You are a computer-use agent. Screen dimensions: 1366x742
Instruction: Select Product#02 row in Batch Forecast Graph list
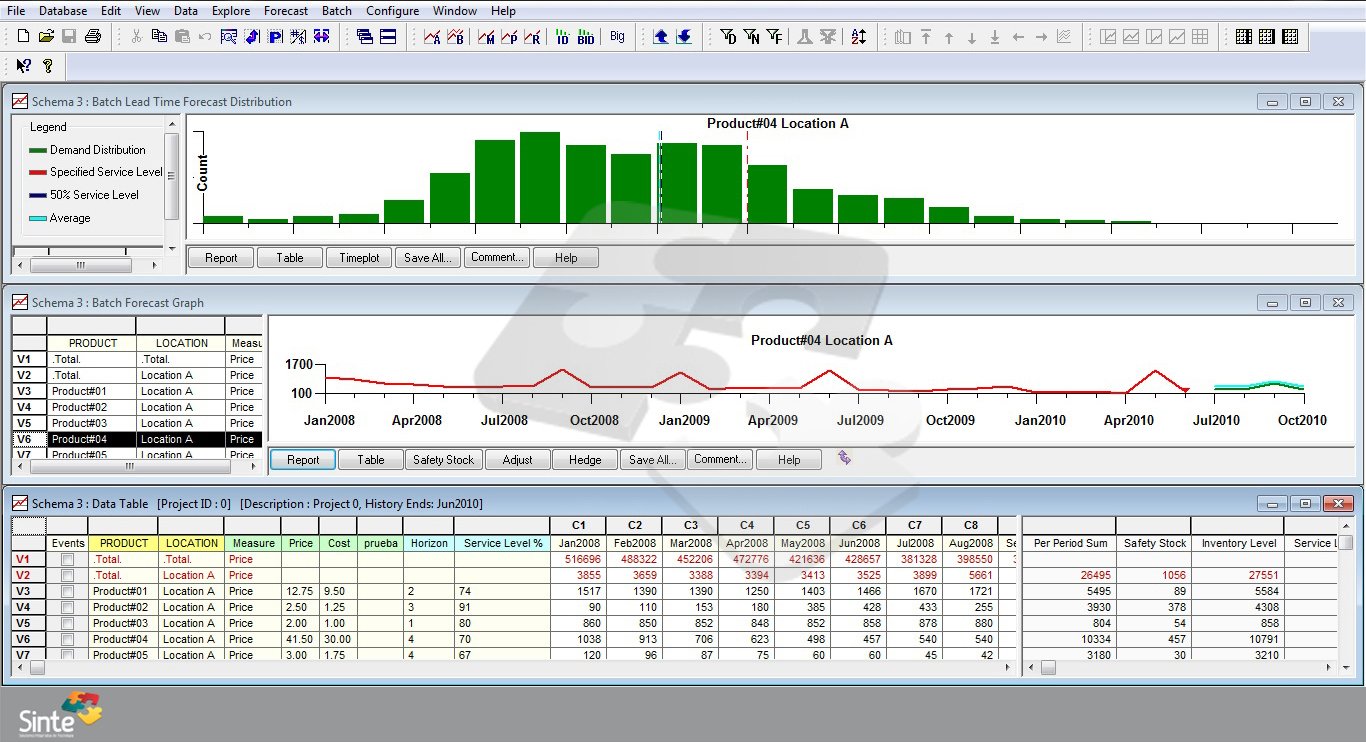pyautogui.click(x=136, y=407)
